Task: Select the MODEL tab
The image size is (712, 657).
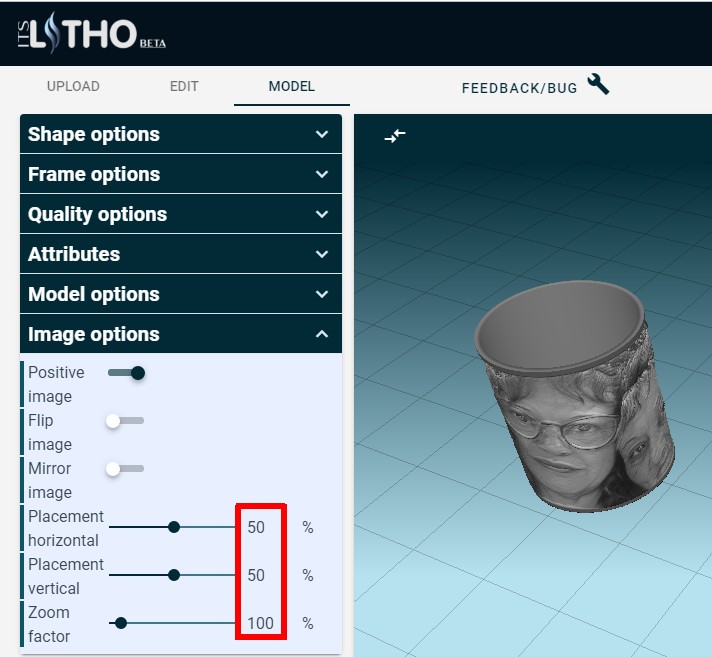Action: [x=292, y=86]
